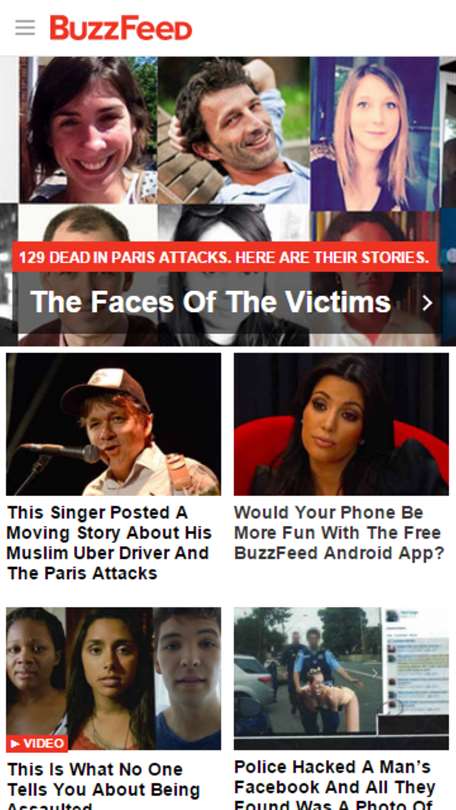The image size is (456, 810).
Task: Click the reclining man victim photo
Action: pos(234,129)
